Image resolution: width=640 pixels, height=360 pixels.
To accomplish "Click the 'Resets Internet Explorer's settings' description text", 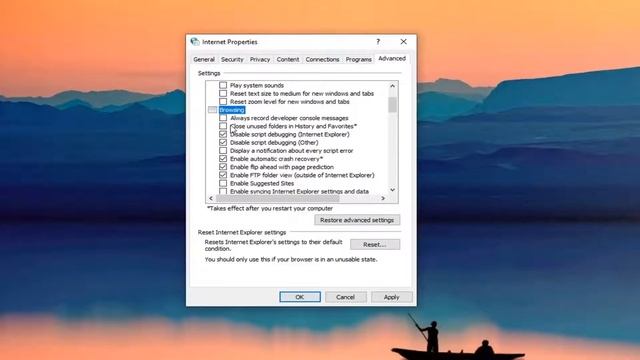I will click(273, 245).
